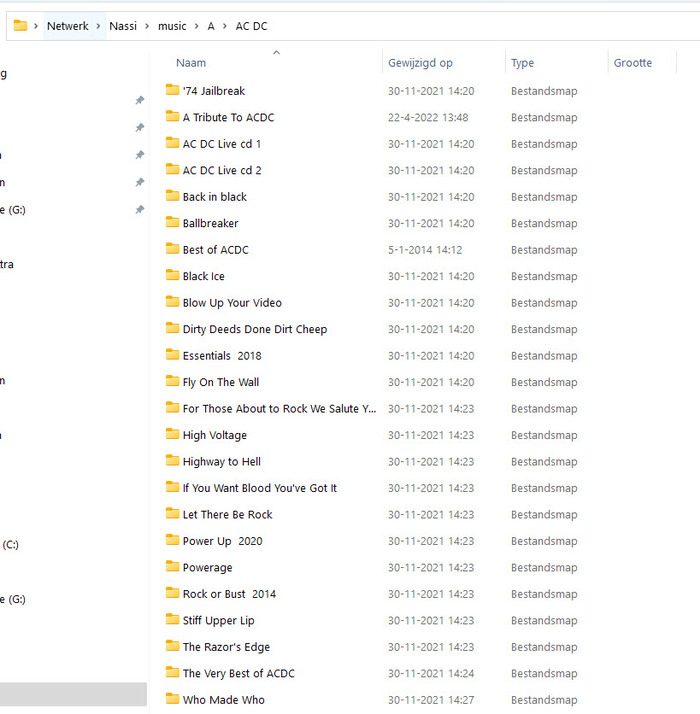Viewport: 700px width, 714px height.
Task: Click Bestandsmap type in the Ballbreaker row
Action: [x=544, y=224]
